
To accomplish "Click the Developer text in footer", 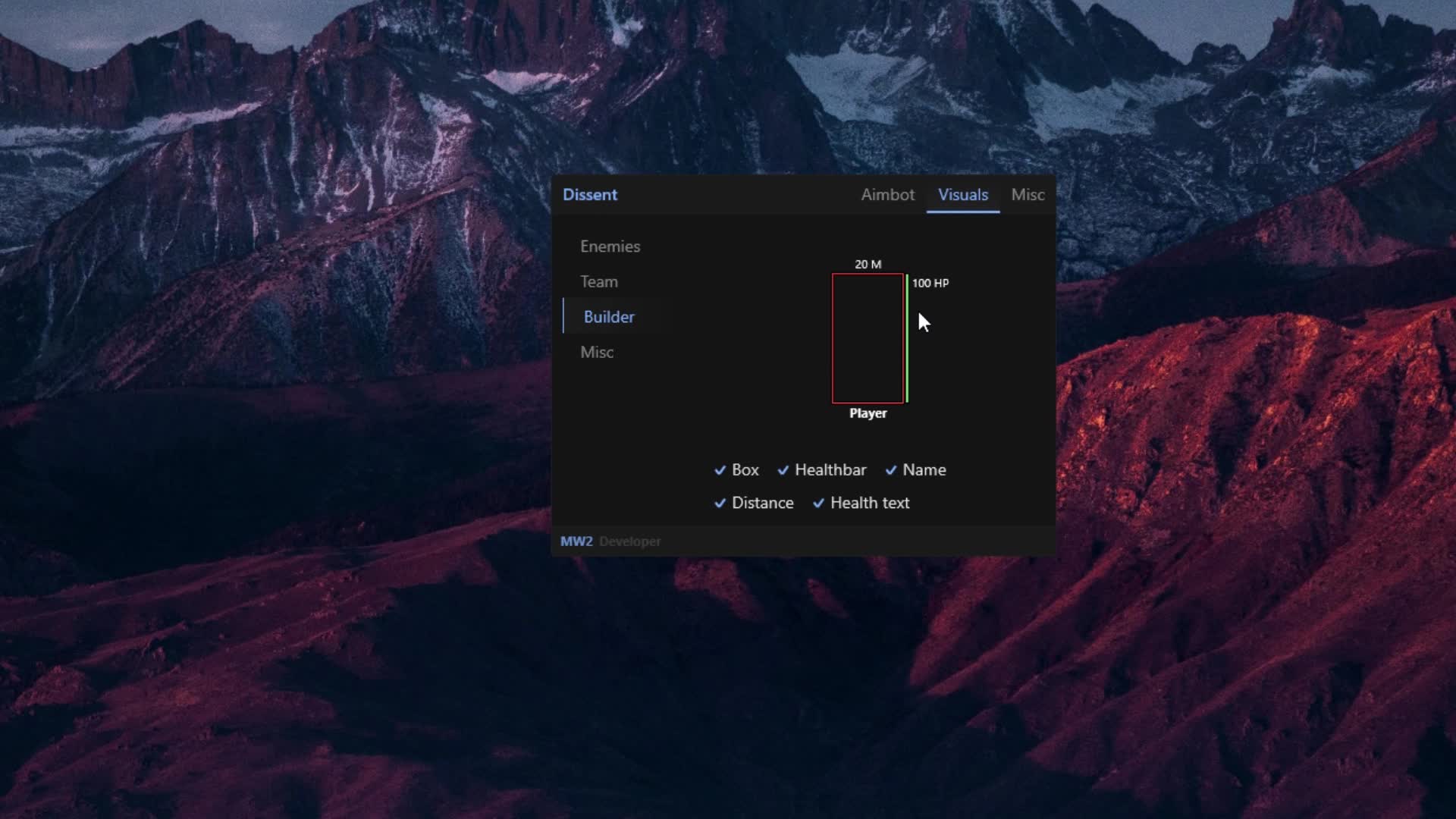I will [x=629, y=541].
